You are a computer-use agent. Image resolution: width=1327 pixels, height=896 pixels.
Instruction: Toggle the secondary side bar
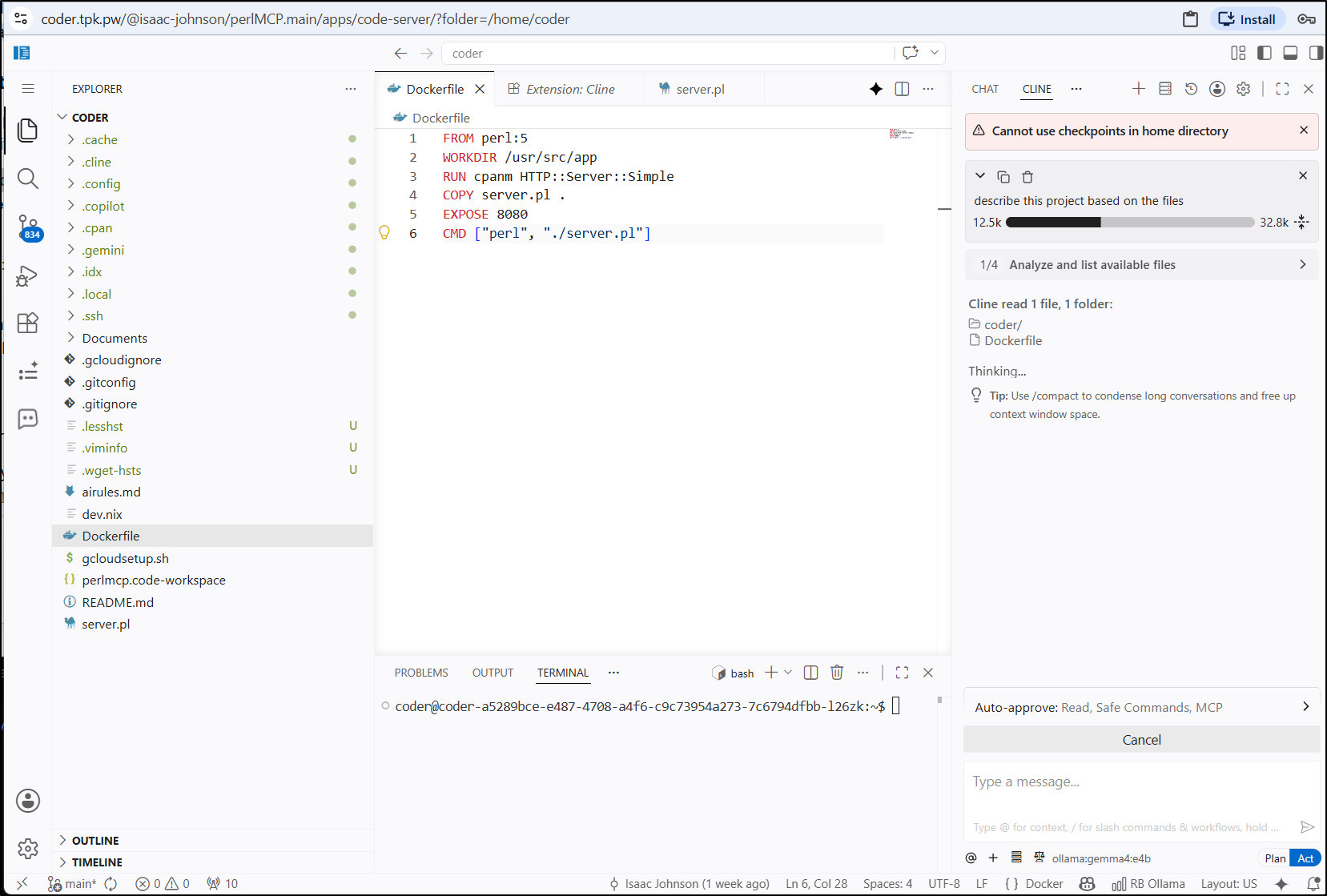[1316, 54]
